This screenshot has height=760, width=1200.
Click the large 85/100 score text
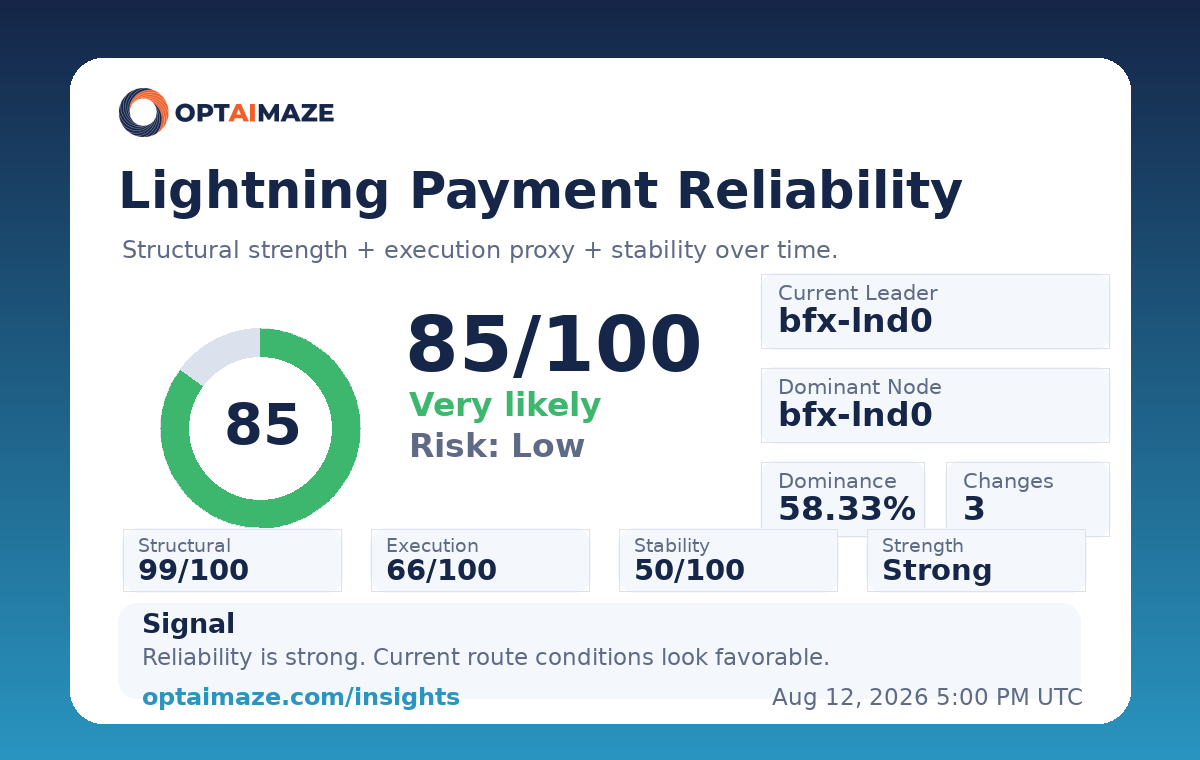coord(554,346)
